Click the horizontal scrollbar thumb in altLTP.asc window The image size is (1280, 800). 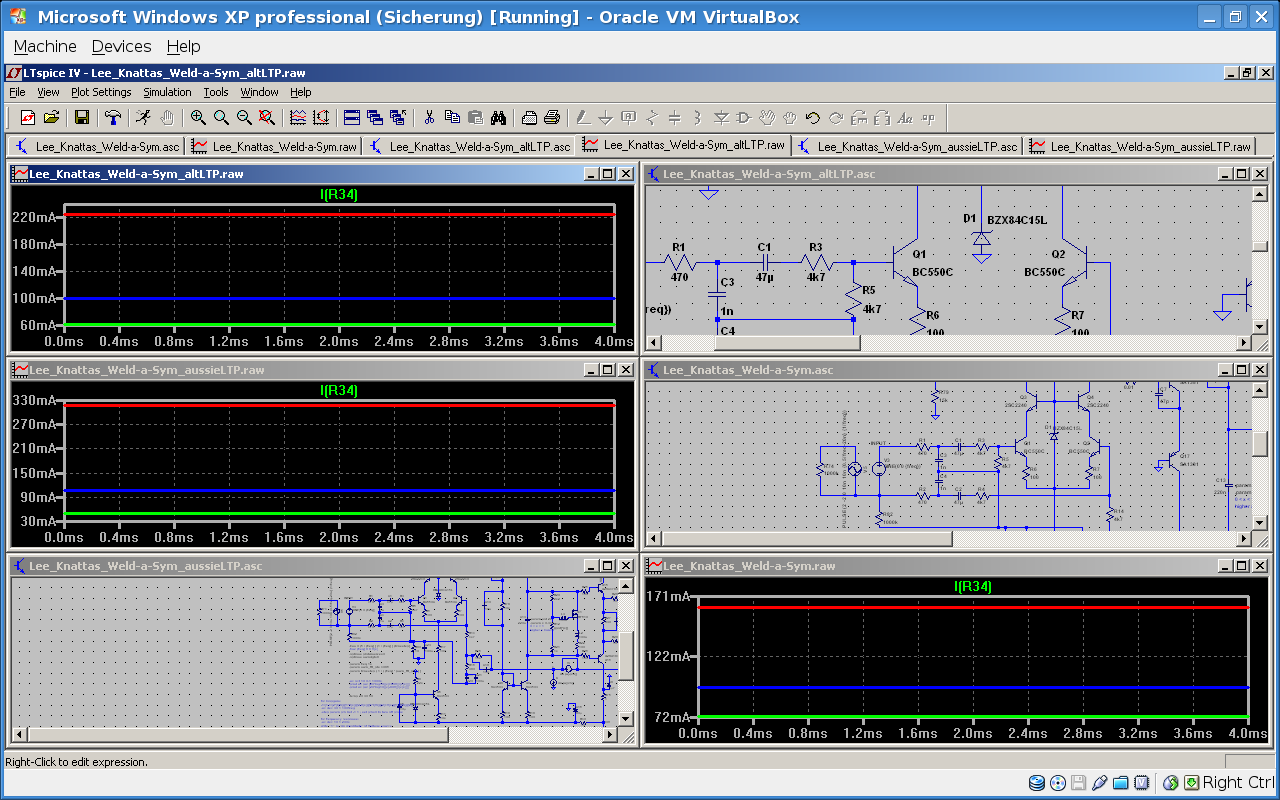[x=787, y=343]
